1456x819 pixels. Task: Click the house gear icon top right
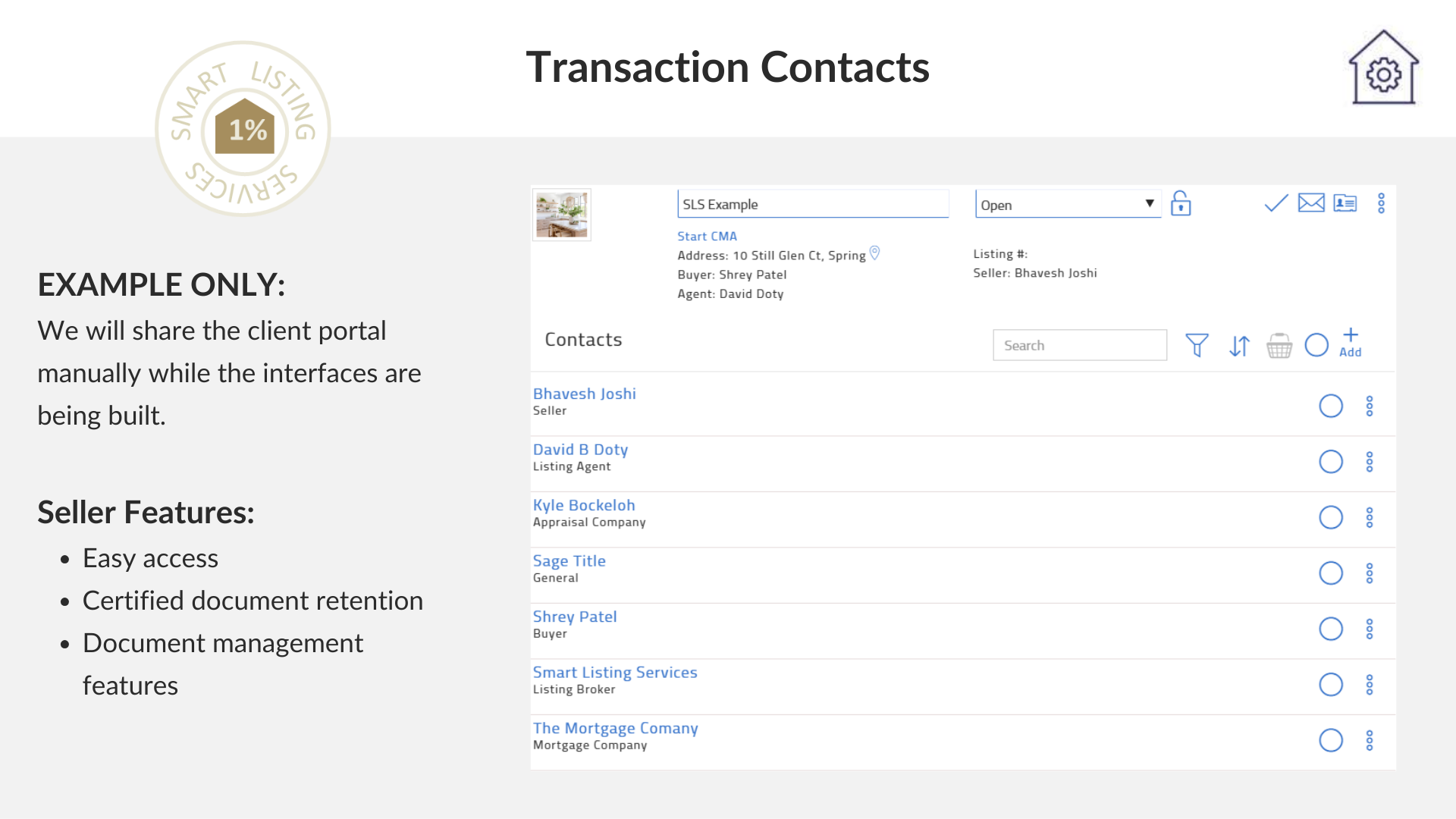click(1384, 67)
